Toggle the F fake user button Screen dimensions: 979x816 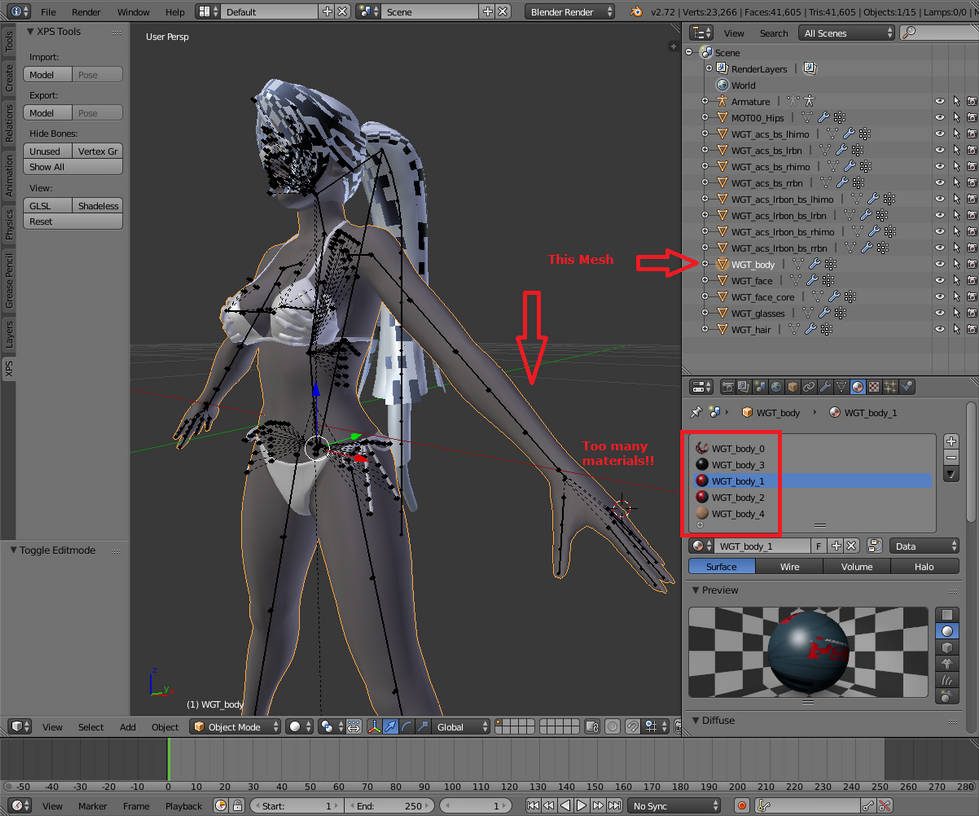[819, 546]
